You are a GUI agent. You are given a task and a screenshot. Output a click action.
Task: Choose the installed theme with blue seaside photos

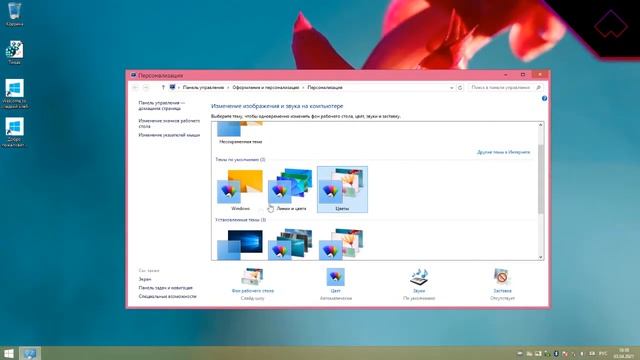pos(291,244)
